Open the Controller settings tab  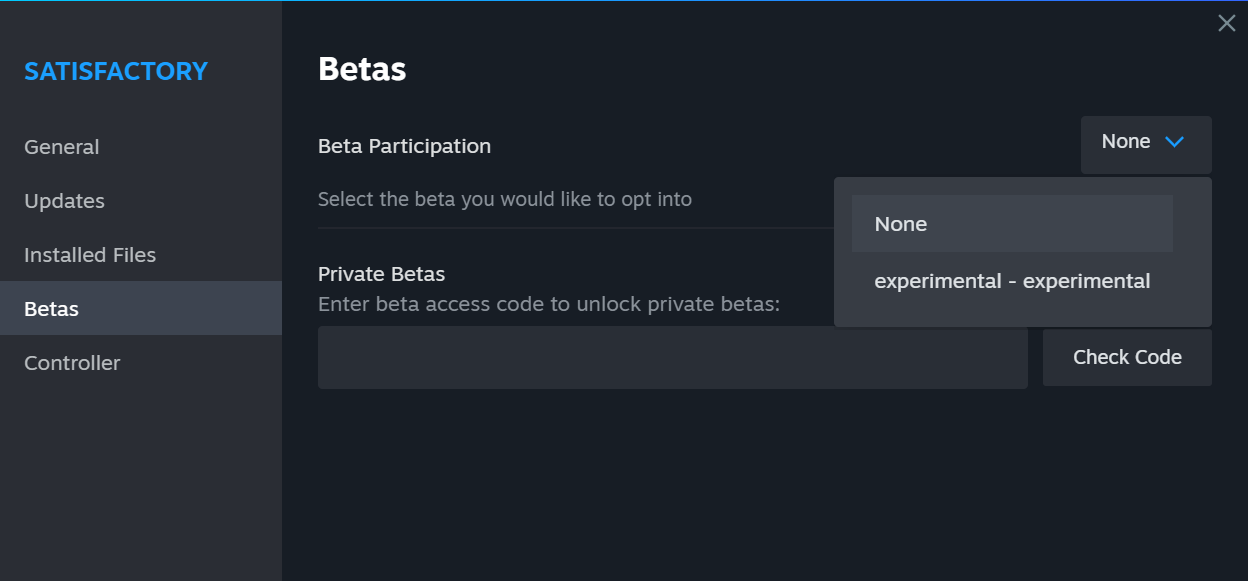click(72, 363)
